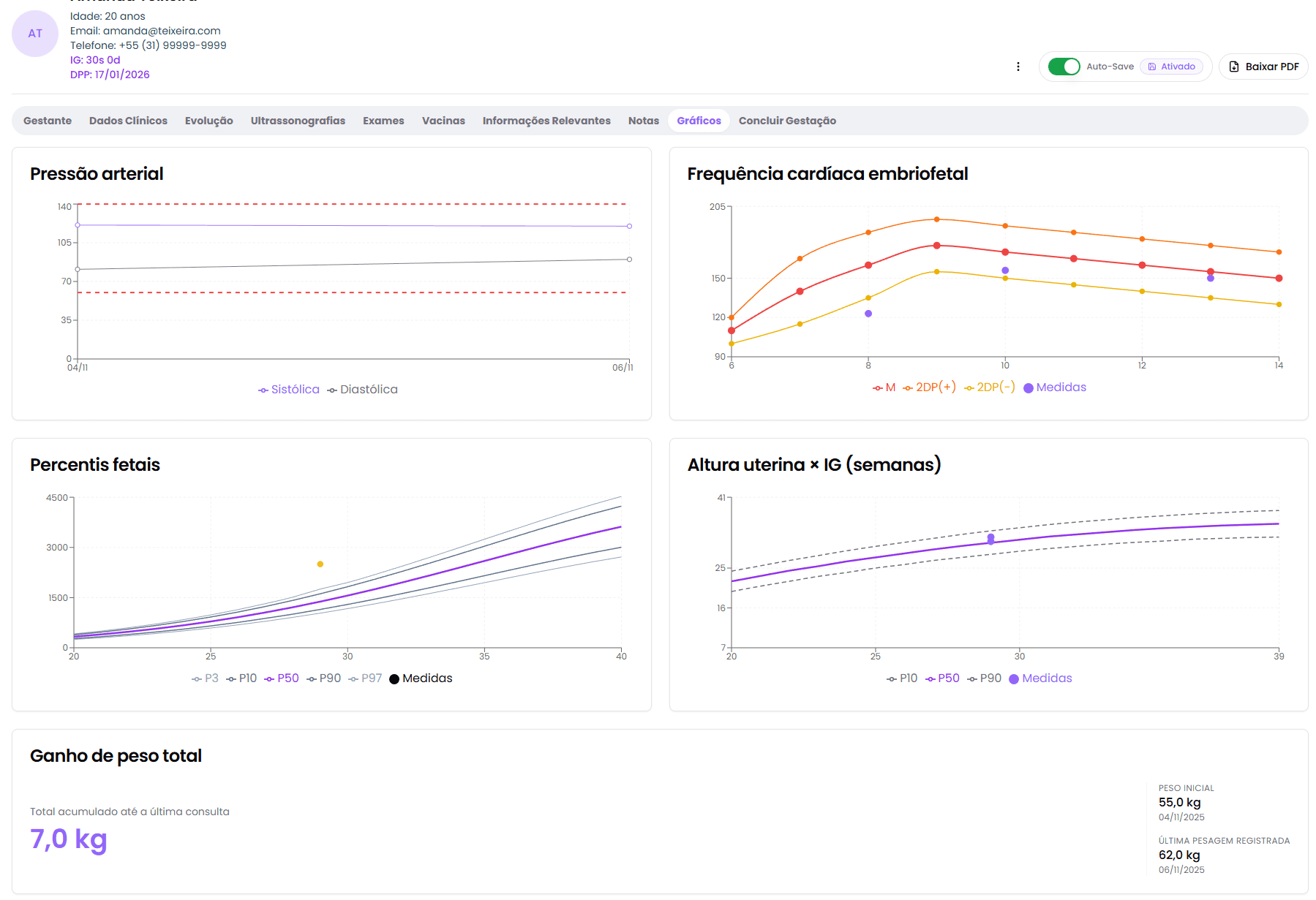The image size is (1316, 900).
Task: Download the report with Baixar PDF
Action: coord(1263,67)
